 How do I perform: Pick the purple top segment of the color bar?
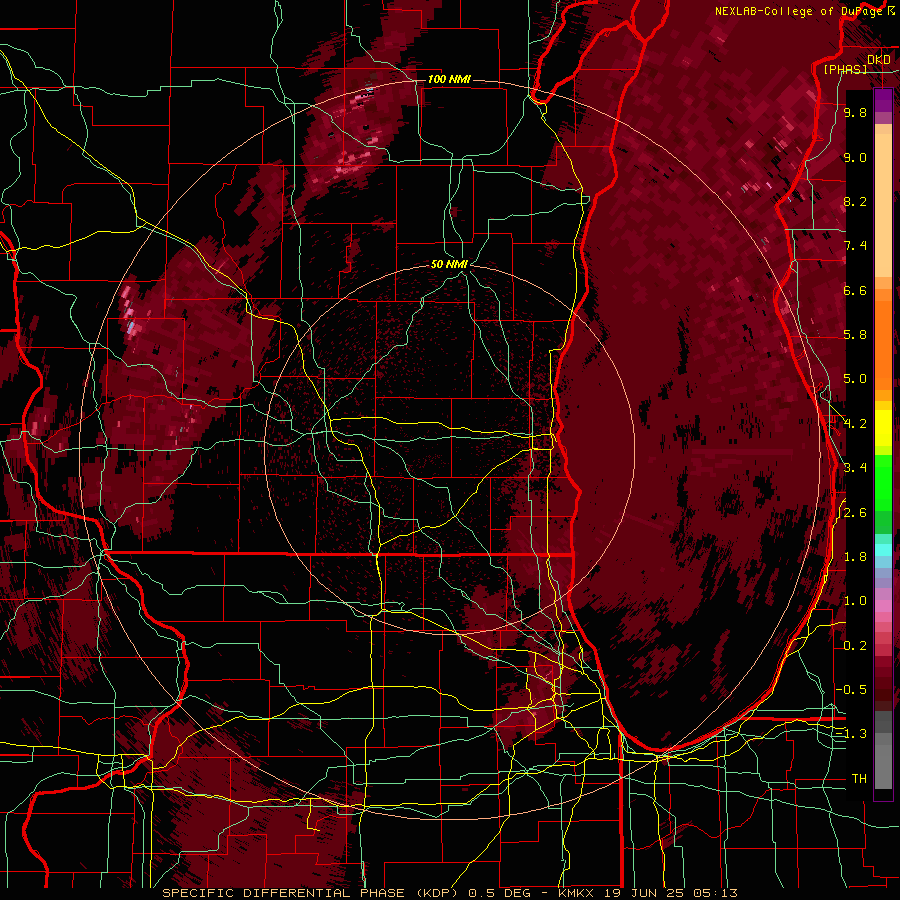[x=883, y=100]
